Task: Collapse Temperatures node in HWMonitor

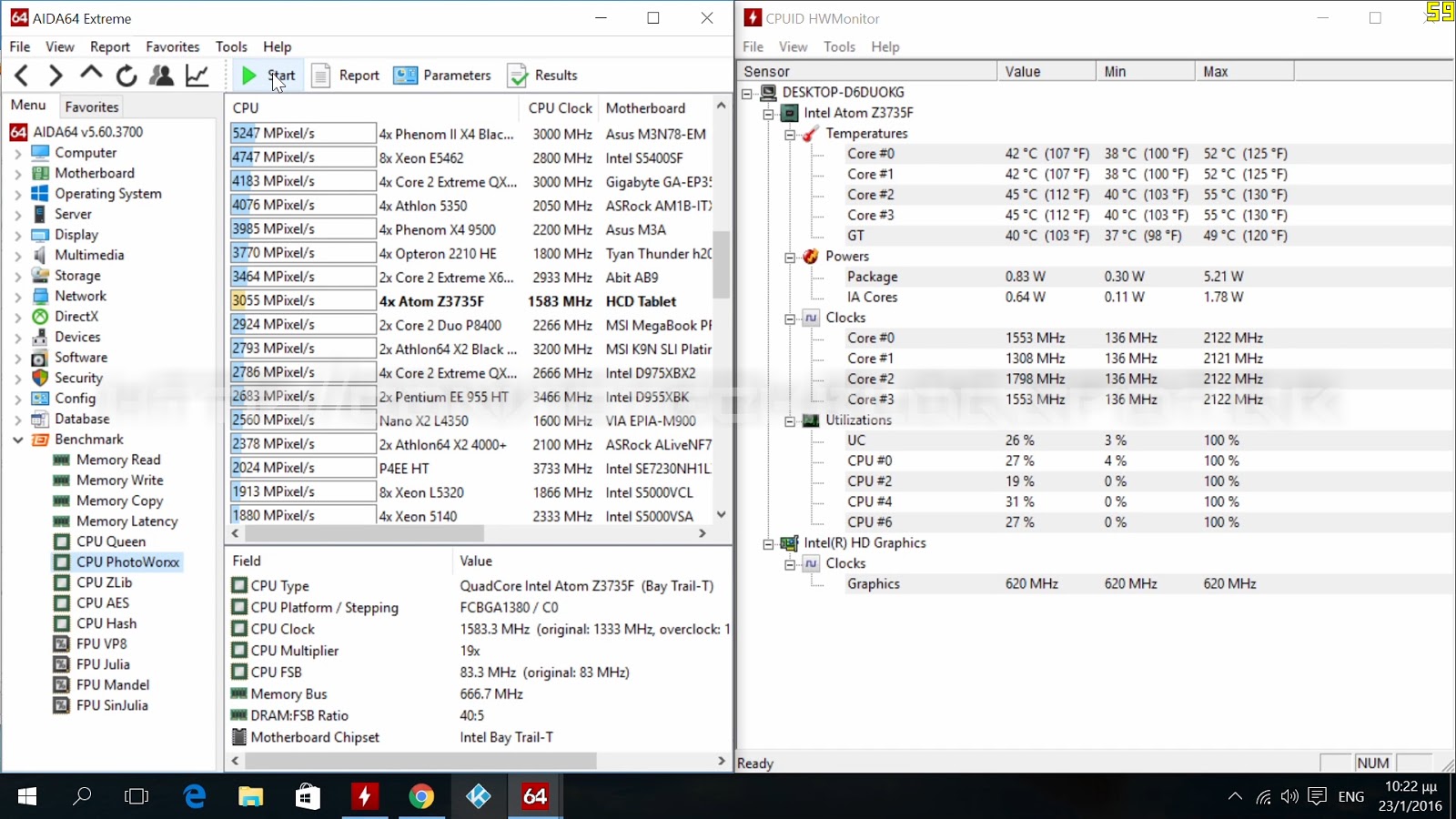Action: [x=790, y=134]
